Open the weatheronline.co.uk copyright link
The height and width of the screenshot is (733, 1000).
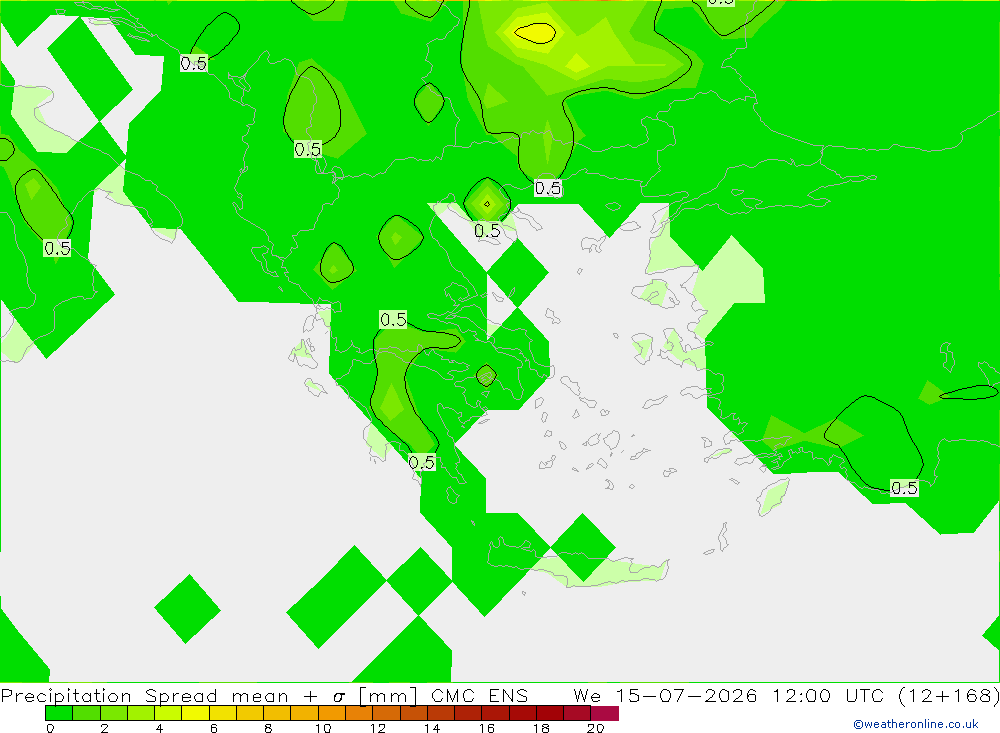(x=915, y=724)
